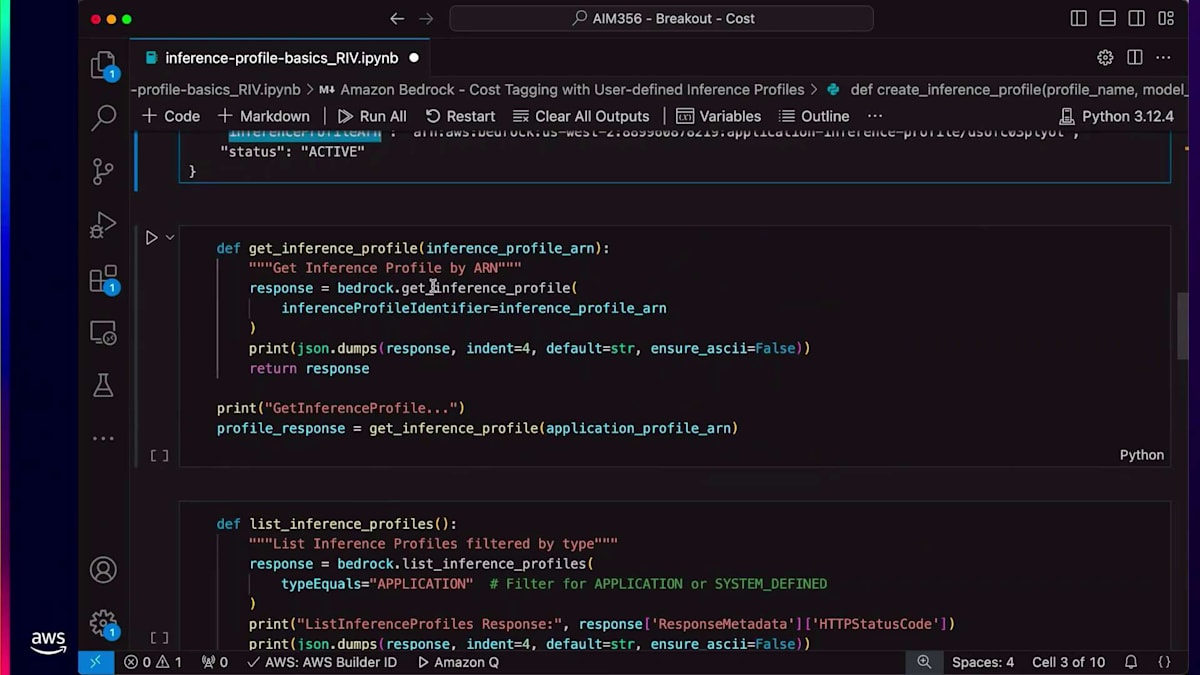Click inferenceProfileIdentifier=inference_profile_arn line
Screen dimensions: 1200x675
click(474, 308)
